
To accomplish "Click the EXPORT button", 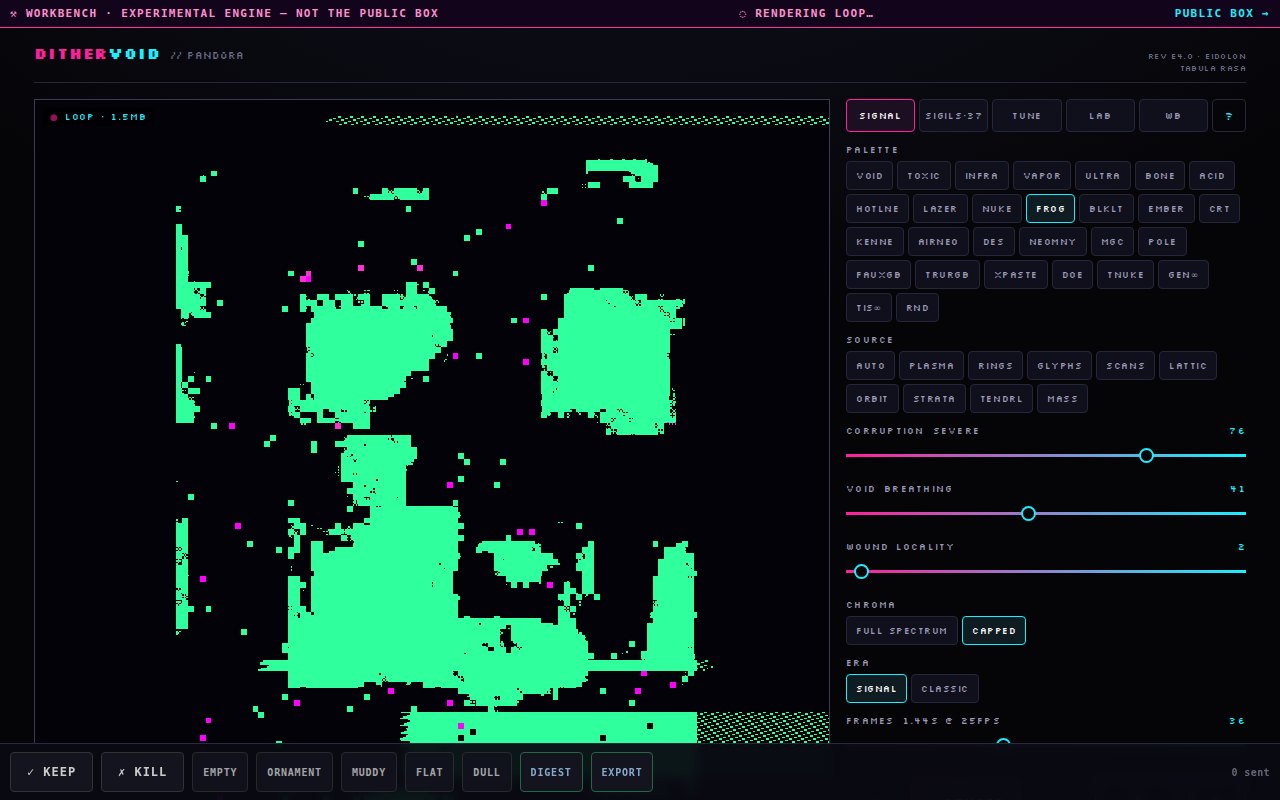I will coord(622,772).
